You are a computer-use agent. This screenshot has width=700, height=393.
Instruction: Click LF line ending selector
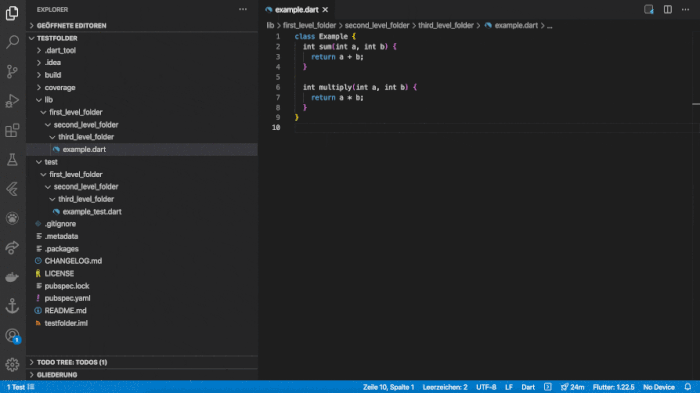tap(509, 387)
